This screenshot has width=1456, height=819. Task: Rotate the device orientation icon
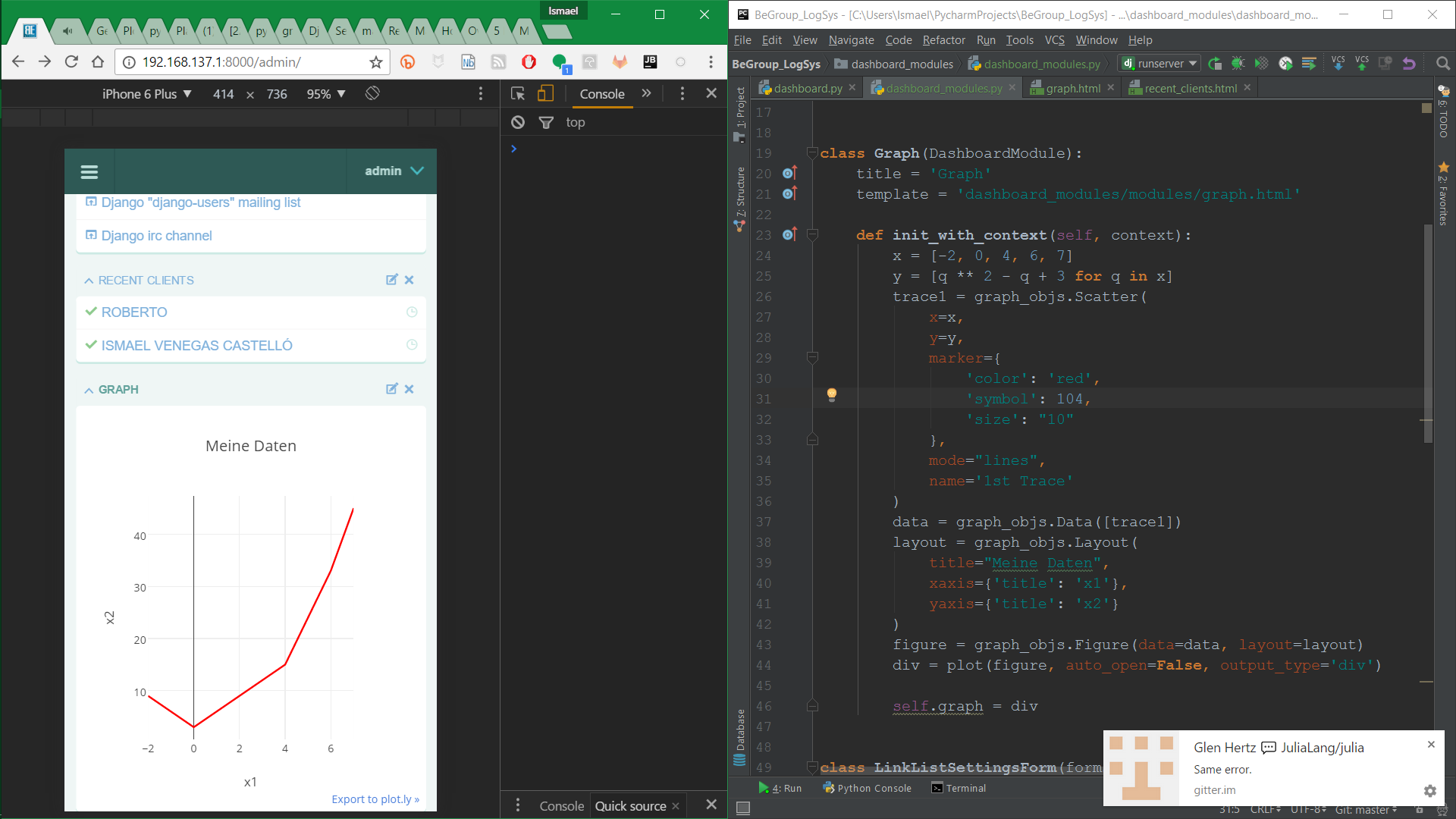(372, 93)
